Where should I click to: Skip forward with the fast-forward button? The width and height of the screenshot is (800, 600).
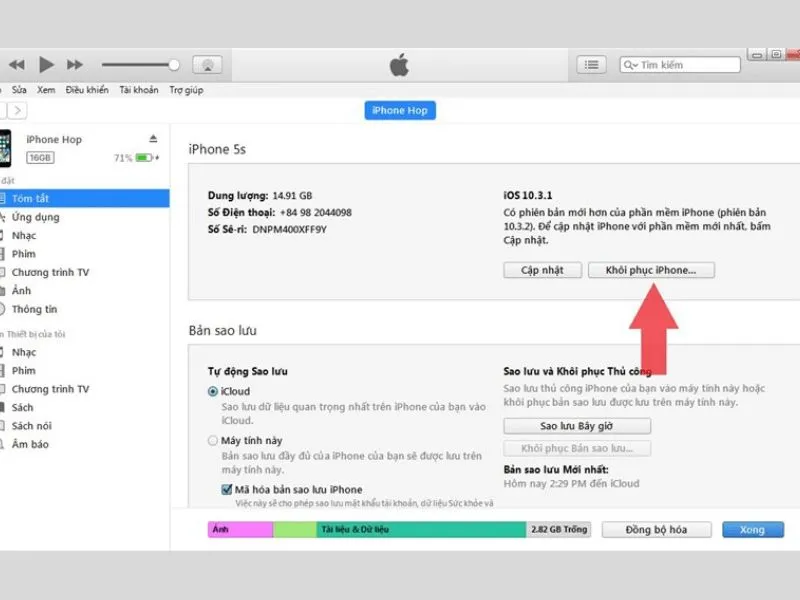coord(74,65)
